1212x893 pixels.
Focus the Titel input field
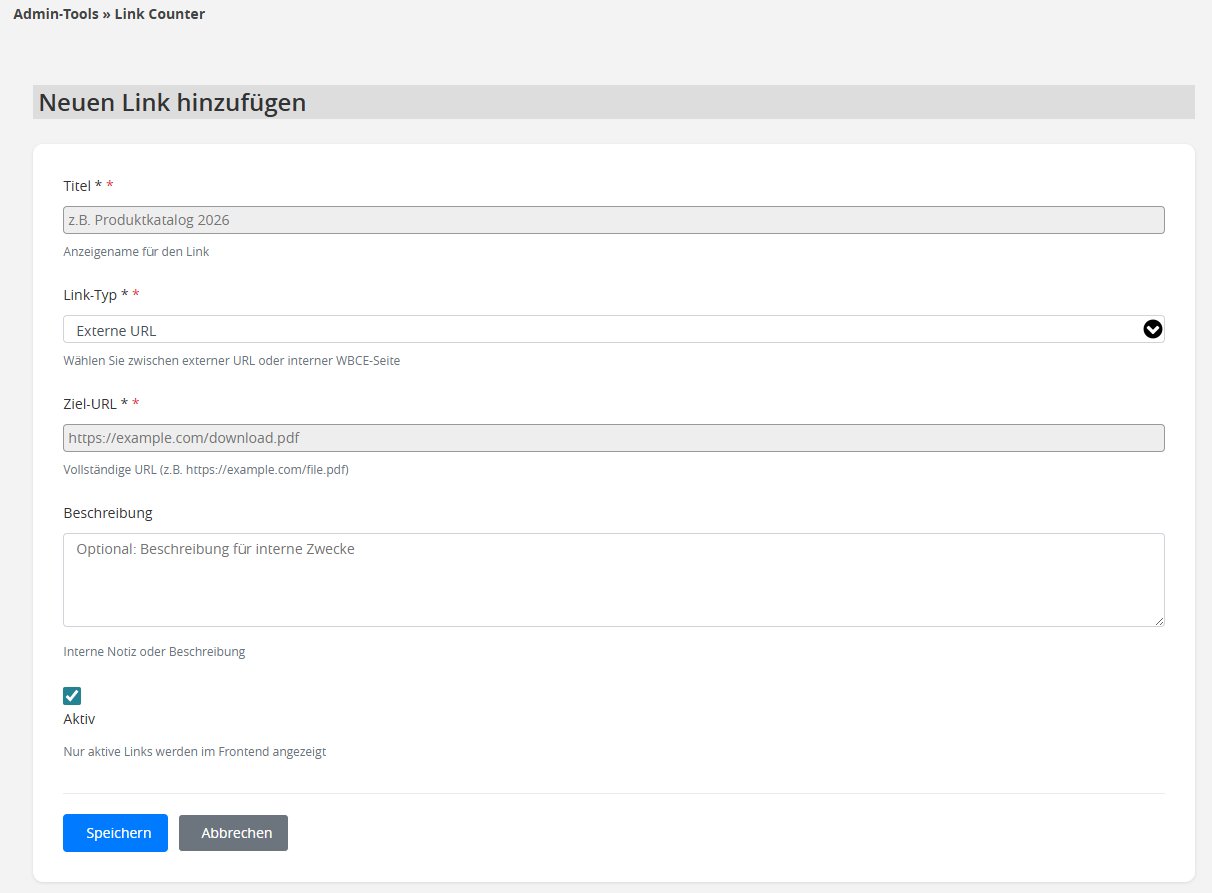tap(613, 220)
